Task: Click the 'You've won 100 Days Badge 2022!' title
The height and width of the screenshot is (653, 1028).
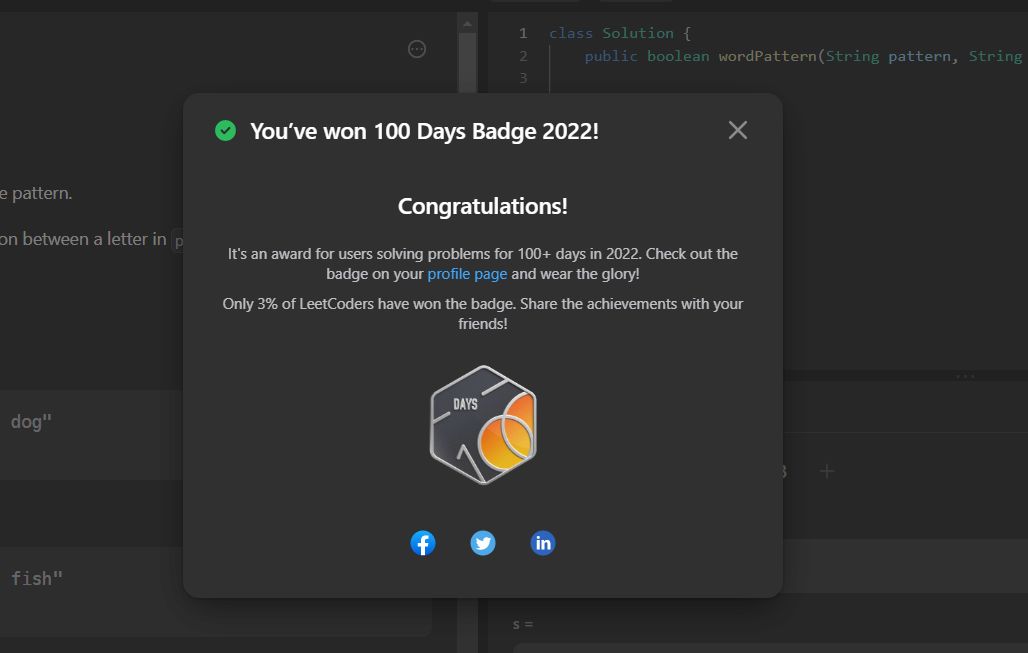Action: pyautogui.click(x=424, y=131)
